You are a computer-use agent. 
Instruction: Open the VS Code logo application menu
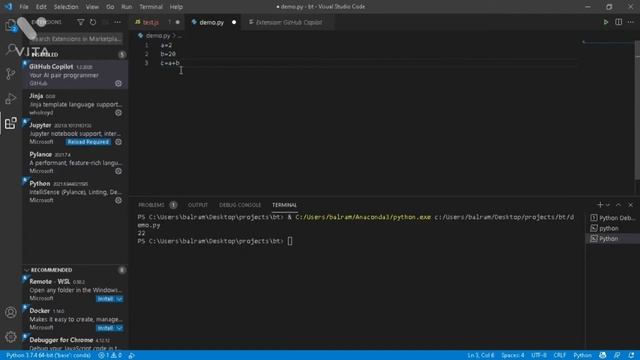tap(9, 7)
